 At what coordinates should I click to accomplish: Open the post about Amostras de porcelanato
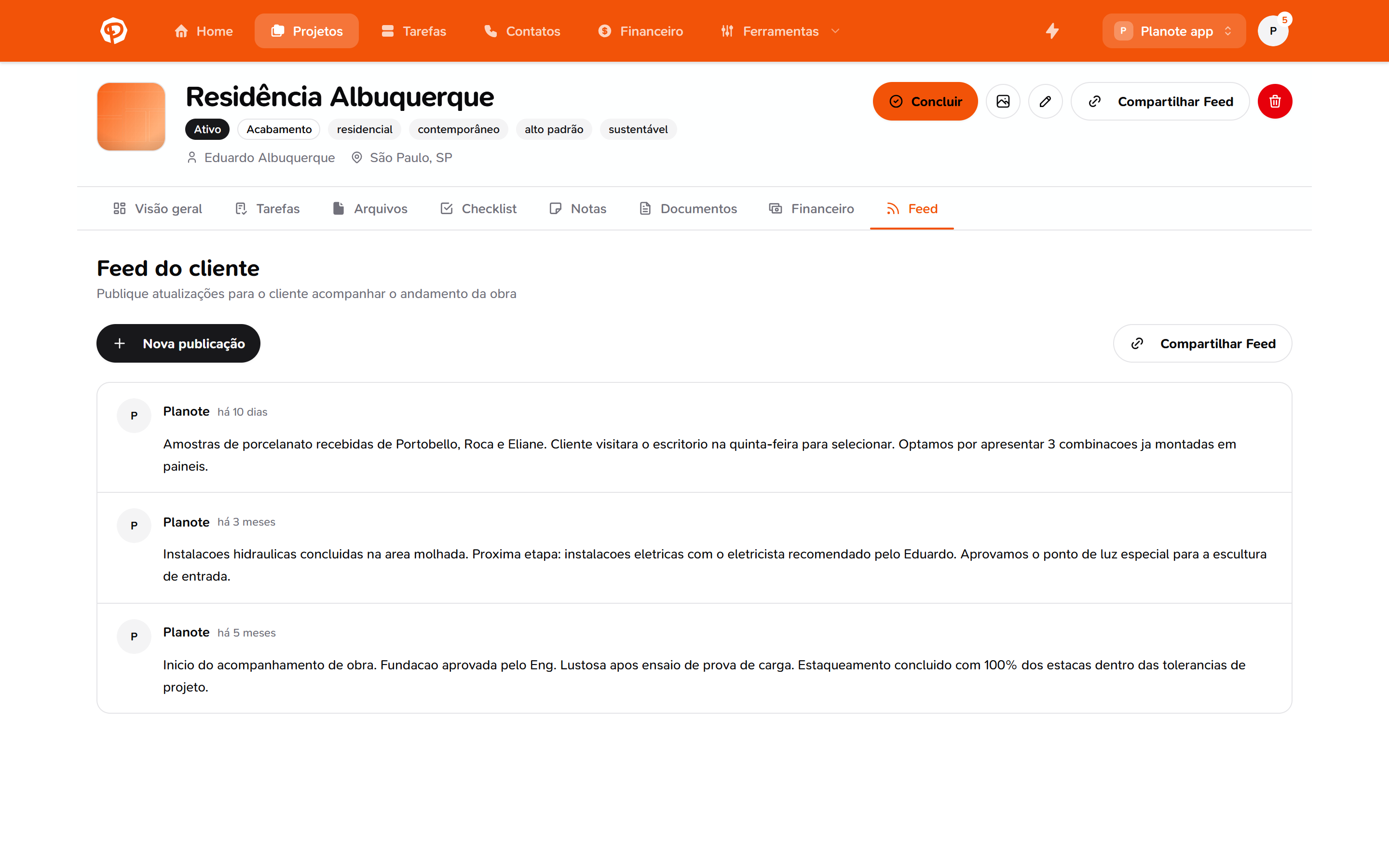tap(694, 437)
